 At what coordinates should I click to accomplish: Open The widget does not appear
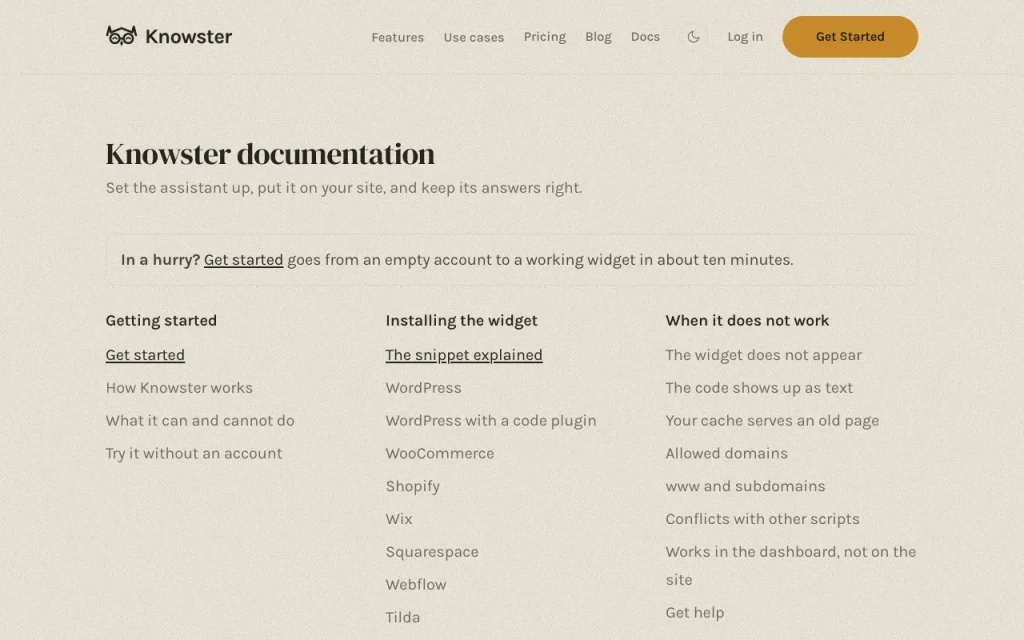pyautogui.click(x=763, y=355)
